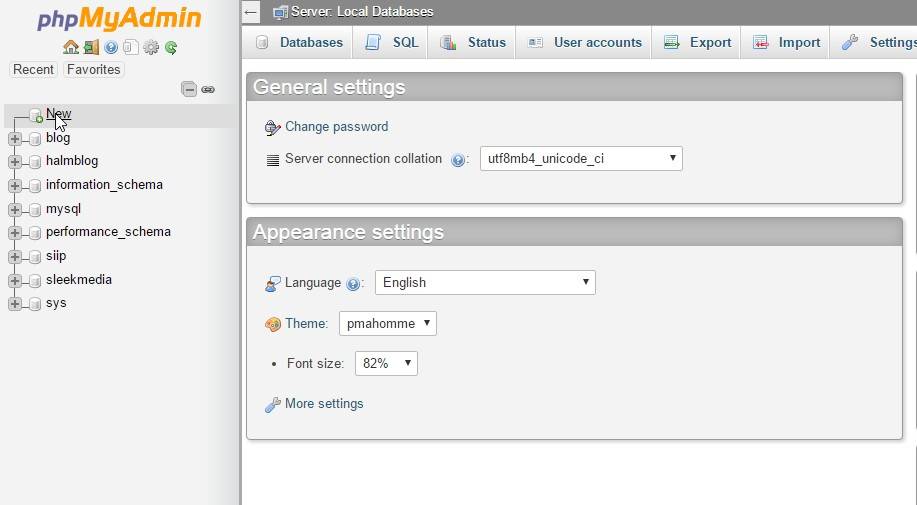
Task: Click the link with main panel icon
Action: (x=208, y=89)
